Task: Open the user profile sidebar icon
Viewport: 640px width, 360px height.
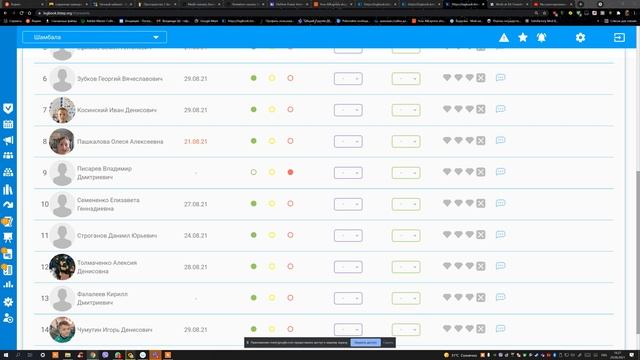Action: pyautogui.click(x=8, y=318)
